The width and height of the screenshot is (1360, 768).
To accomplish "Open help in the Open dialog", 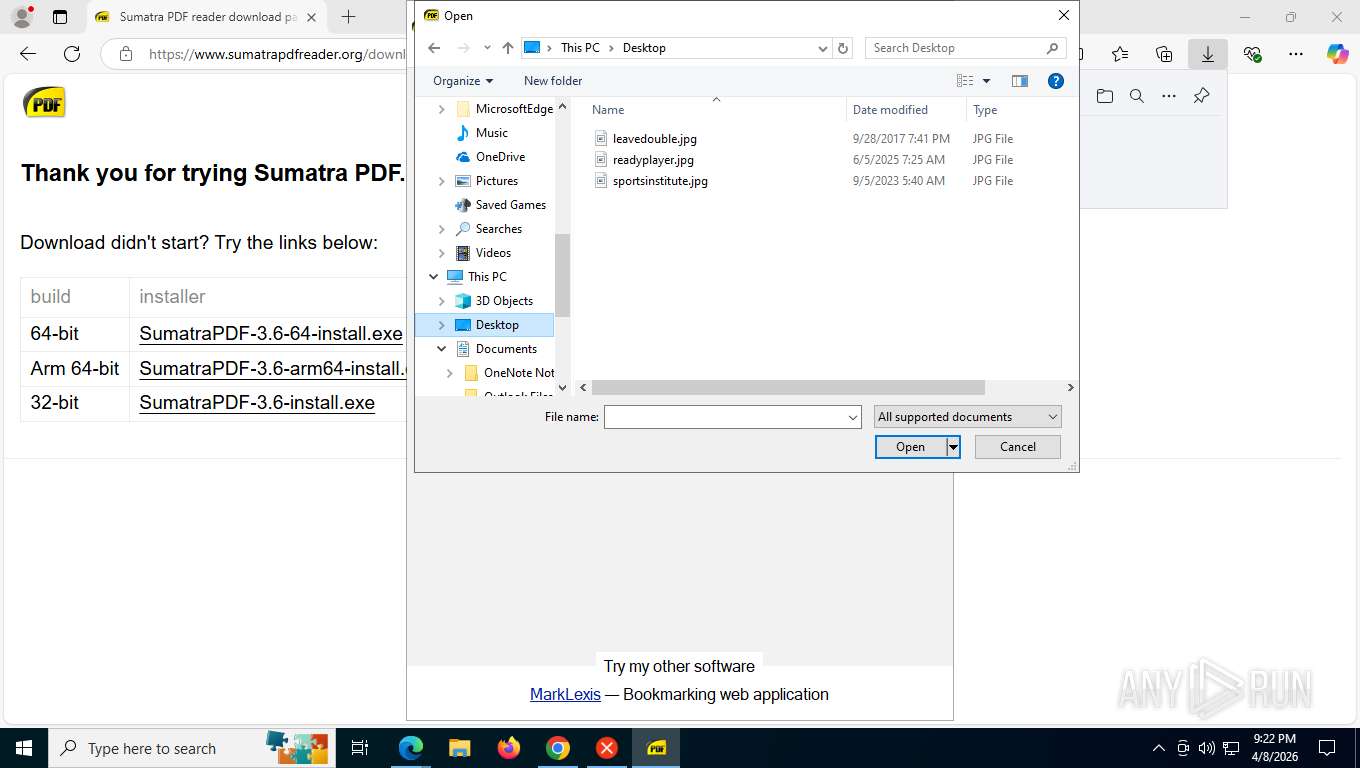I will pos(1055,81).
